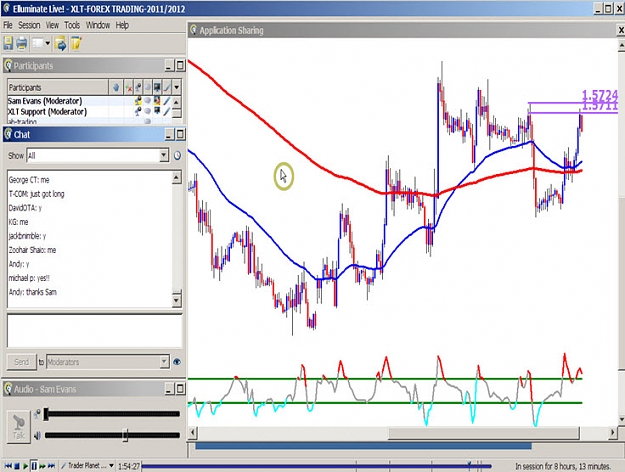The width and height of the screenshot is (625, 472).
Task: Click the chat bubble icon in Participants header
Action: click(147, 87)
